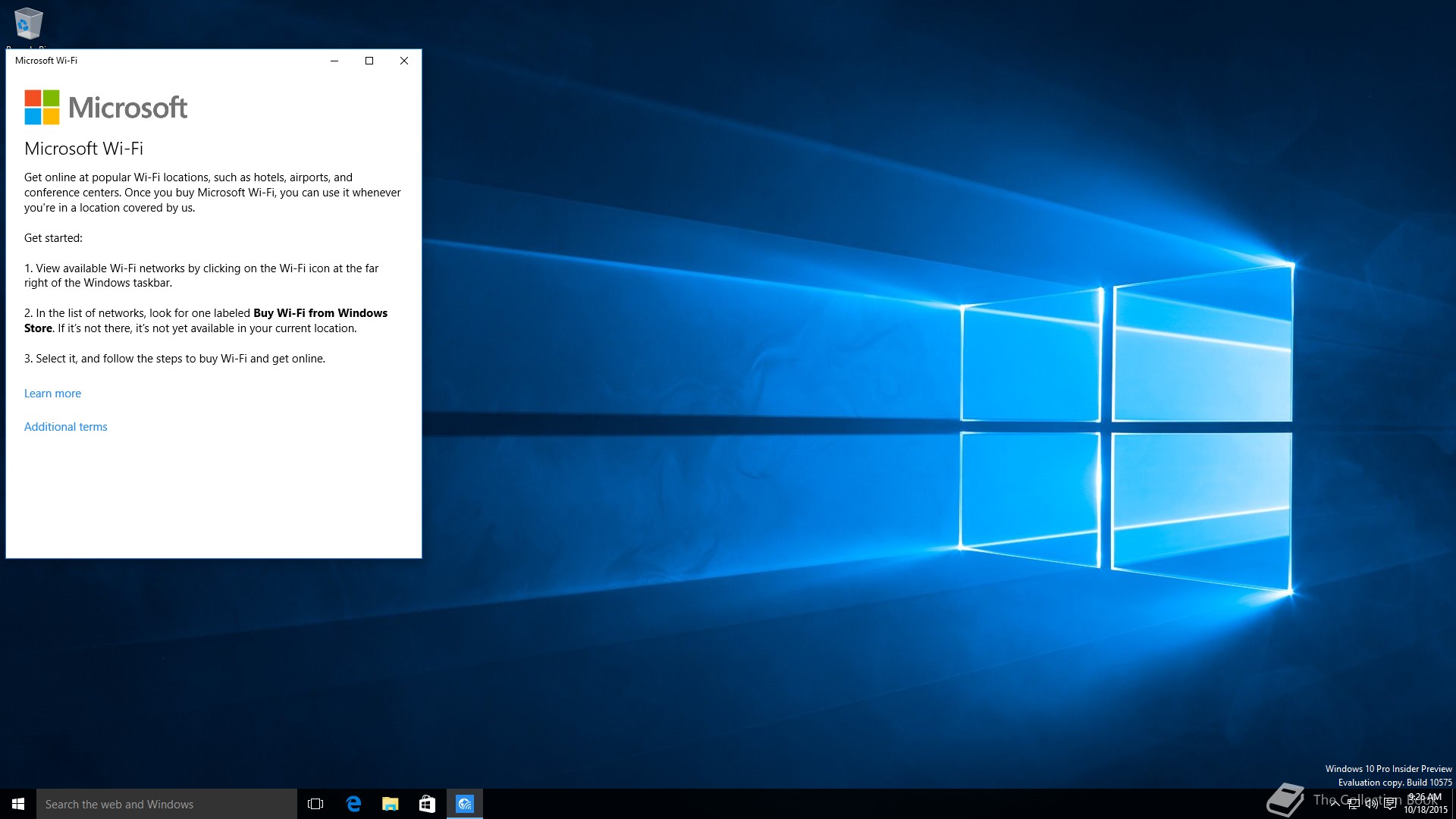Screen dimensions: 1456x819
Task: Select the Microsoft Wi-Fi taskbar icon
Action: pyautogui.click(x=465, y=804)
